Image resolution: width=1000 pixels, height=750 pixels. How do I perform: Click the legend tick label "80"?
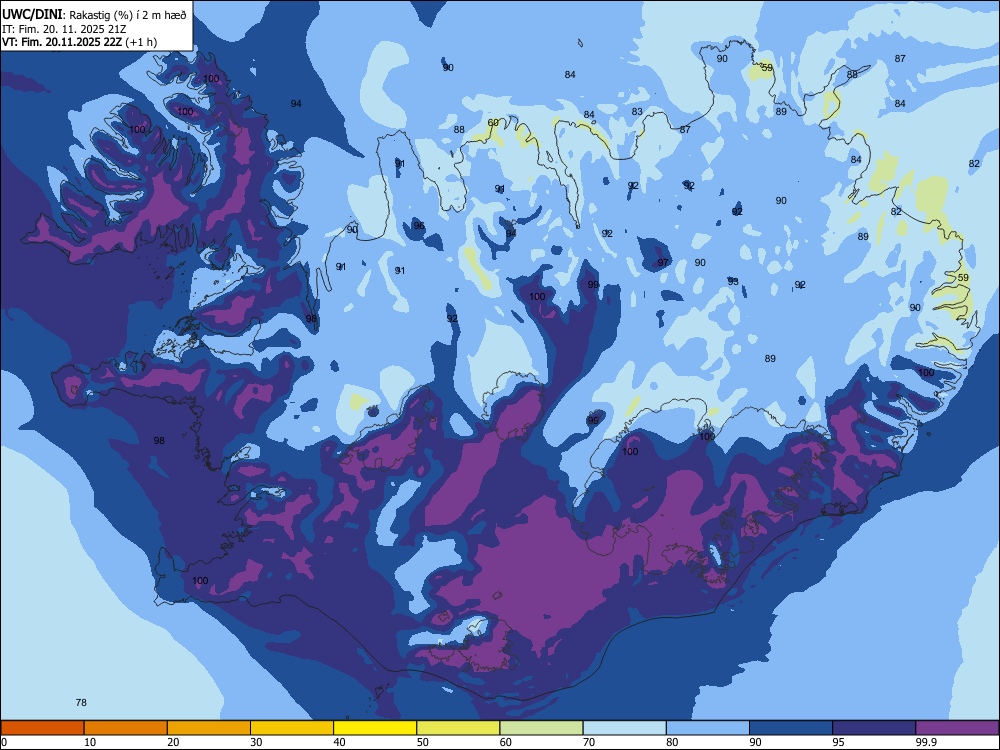672,742
